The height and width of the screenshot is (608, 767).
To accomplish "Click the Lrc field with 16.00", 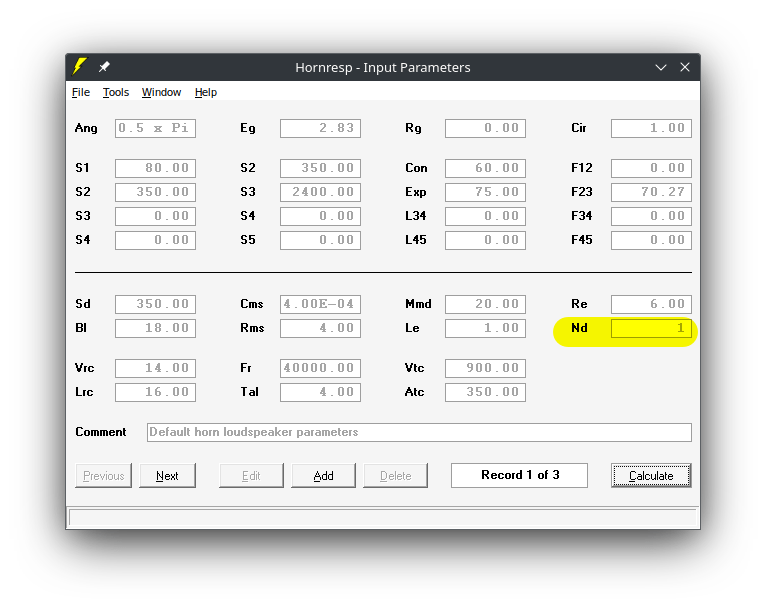I will point(156,392).
